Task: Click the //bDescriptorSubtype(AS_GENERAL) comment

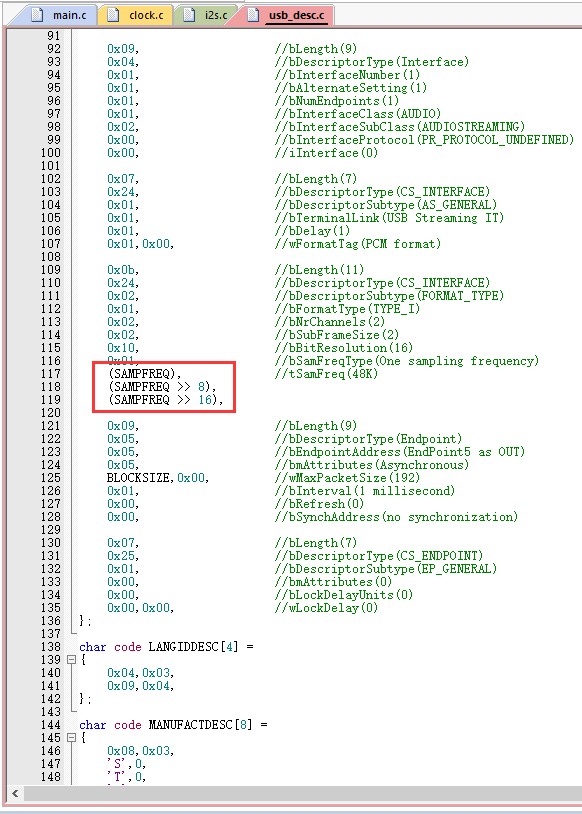Action: (x=385, y=205)
